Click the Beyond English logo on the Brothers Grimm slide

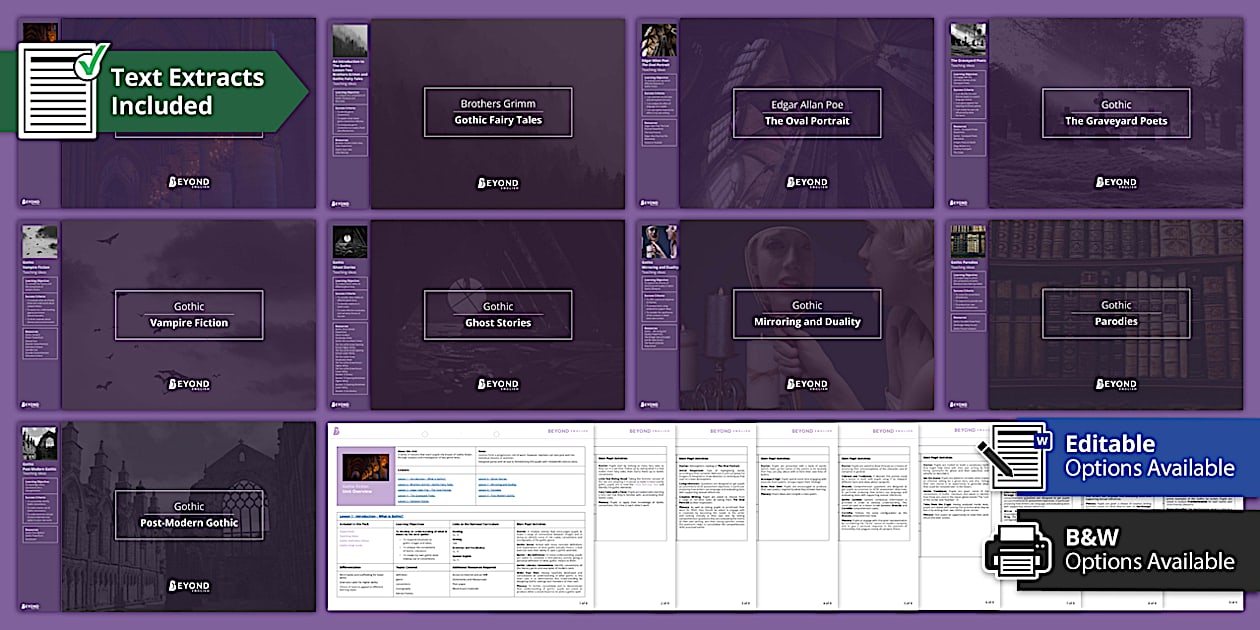coord(497,183)
